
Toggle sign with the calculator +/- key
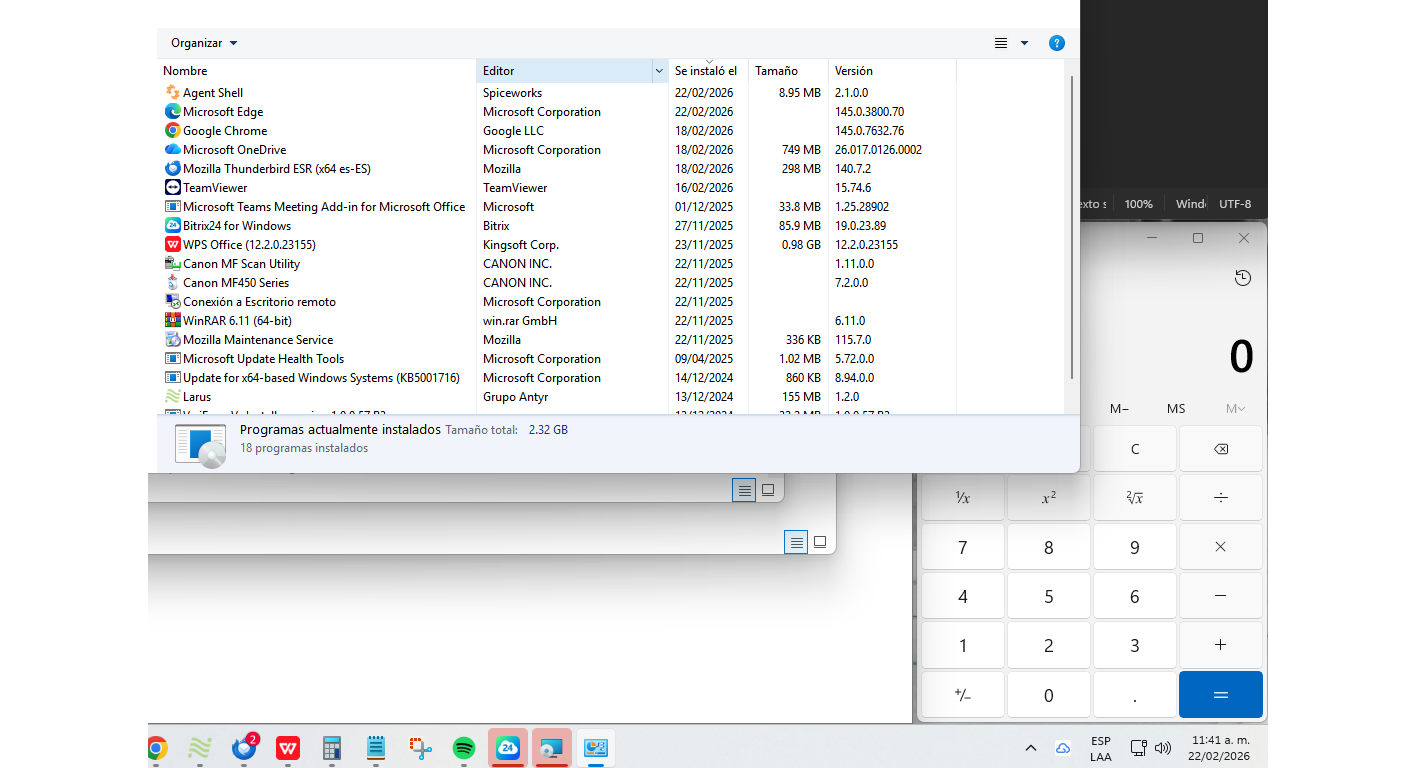(962, 695)
